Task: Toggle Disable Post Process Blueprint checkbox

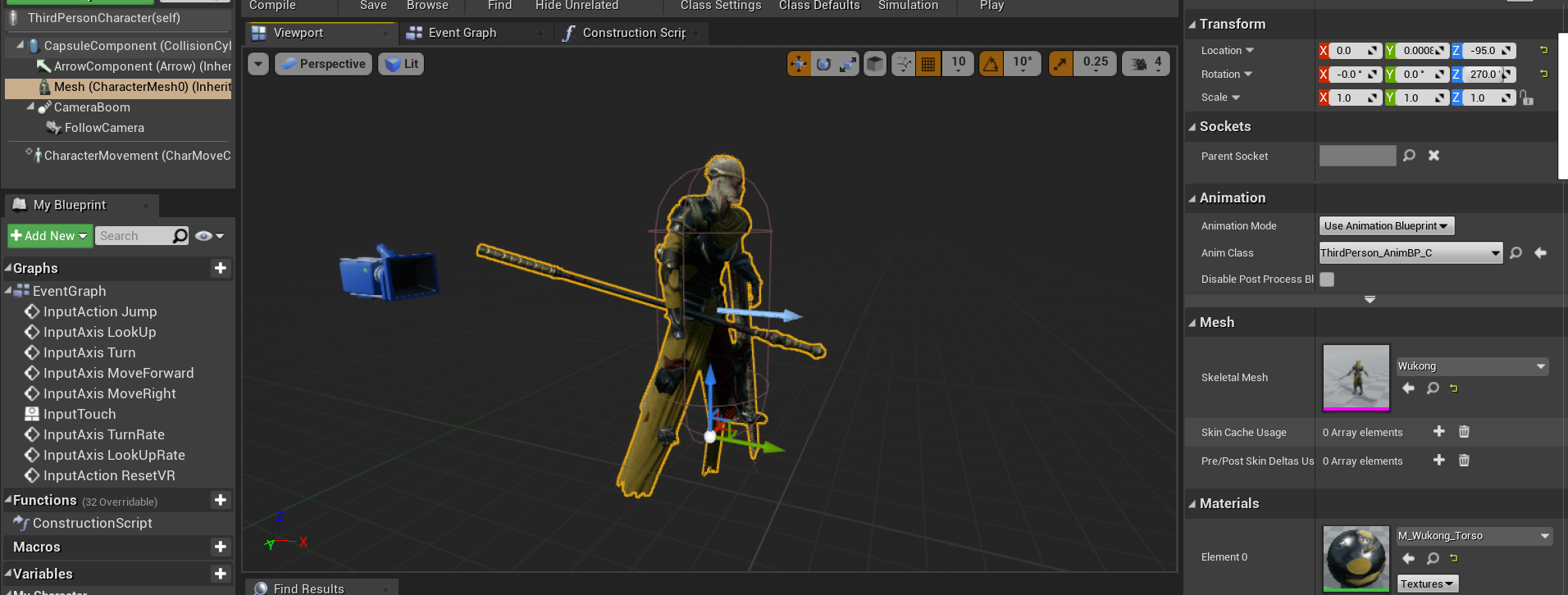Action: 1327,279
